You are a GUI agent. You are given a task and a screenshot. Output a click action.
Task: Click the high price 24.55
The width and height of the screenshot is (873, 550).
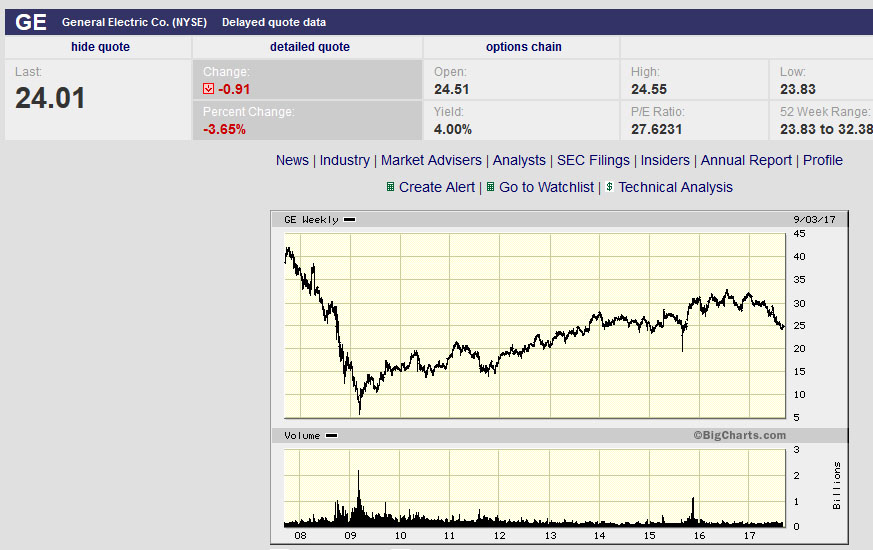pos(649,89)
